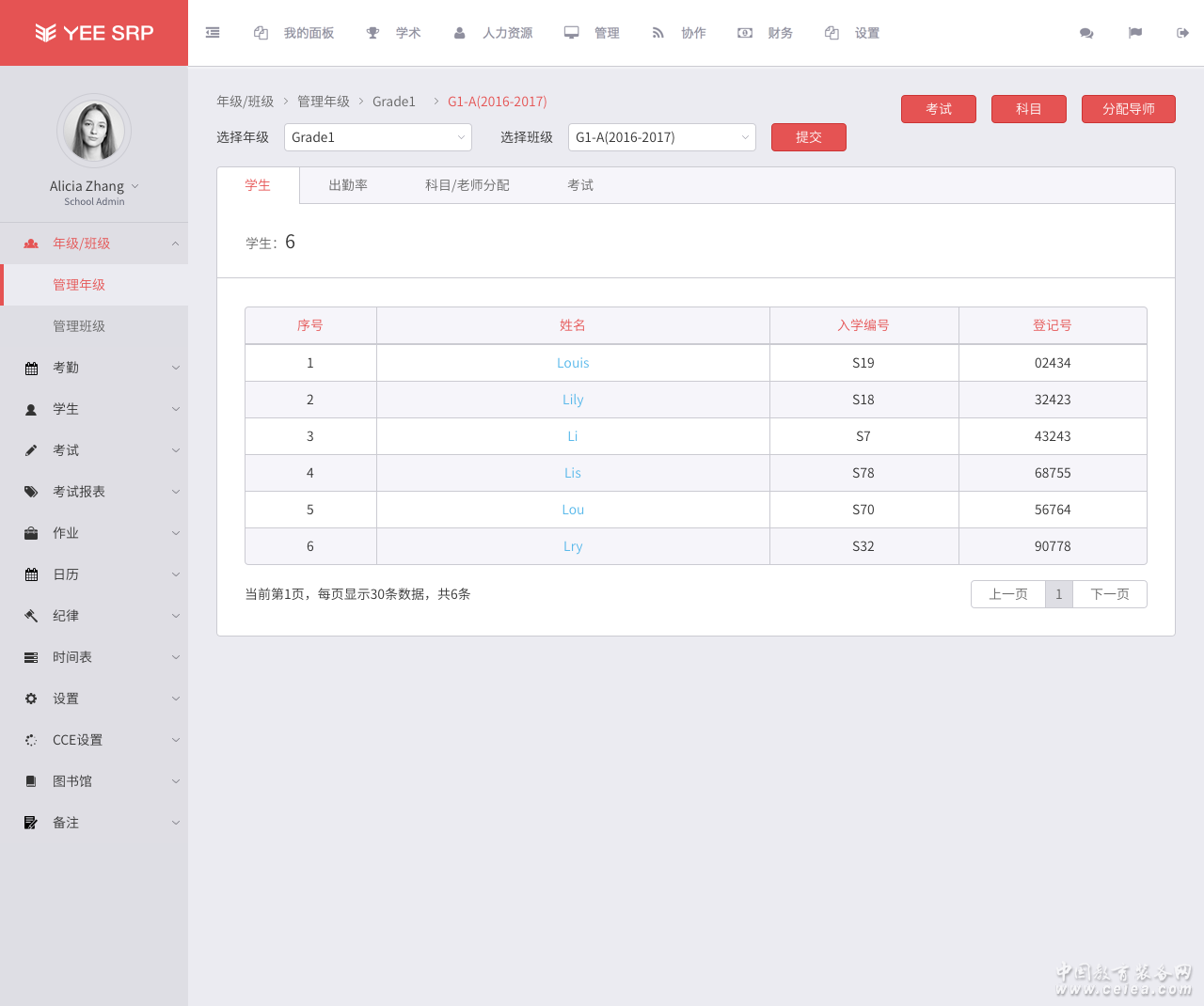Click the calendar icon beside 日历
The height and width of the screenshot is (1006, 1204).
coord(31,574)
